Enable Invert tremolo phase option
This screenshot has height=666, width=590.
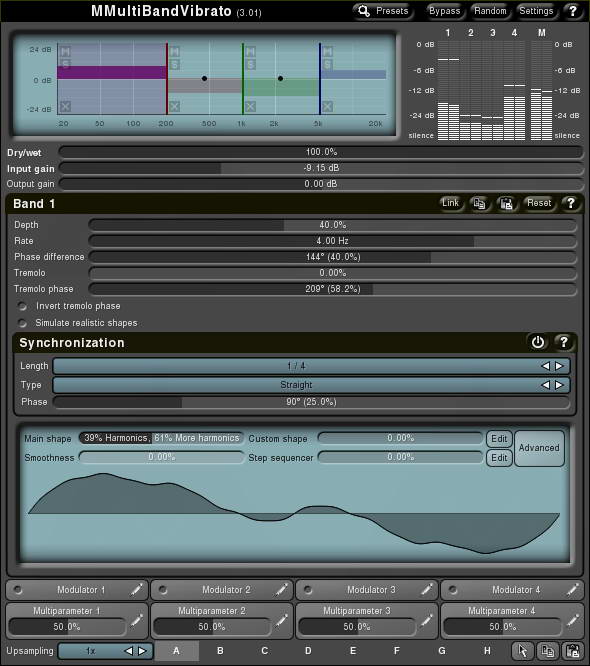coord(22,306)
